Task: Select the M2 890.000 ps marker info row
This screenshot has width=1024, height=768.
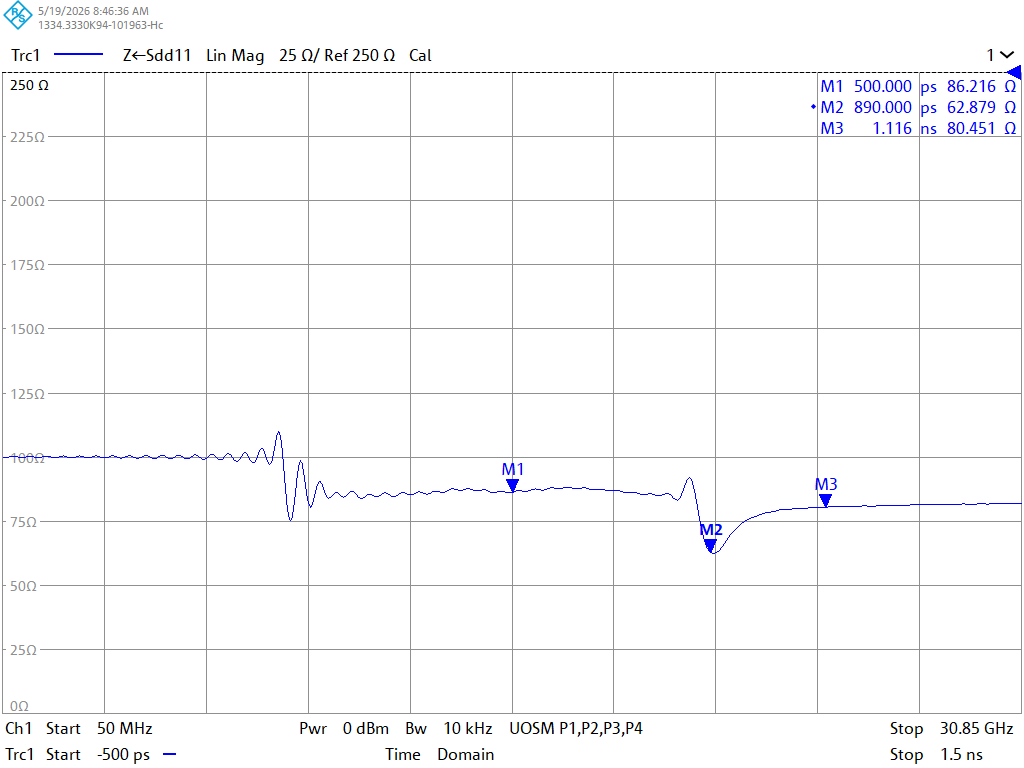Action: pyautogui.click(x=918, y=107)
